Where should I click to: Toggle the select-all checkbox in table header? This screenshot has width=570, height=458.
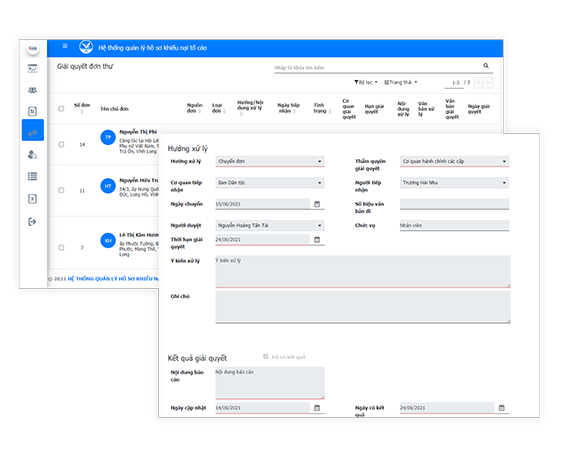(x=61, y=108)
